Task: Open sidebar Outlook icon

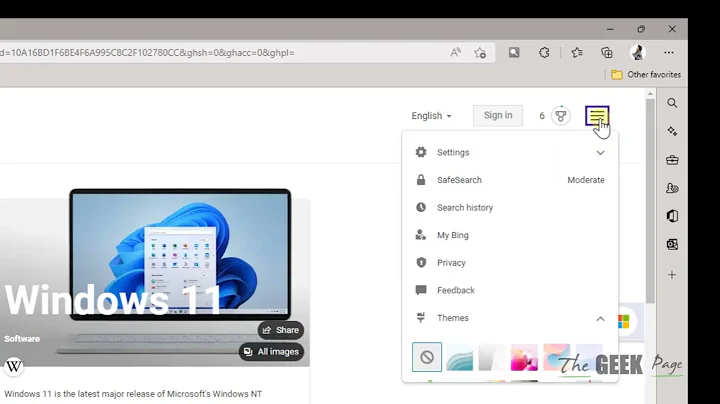Action: click(x=672, y=244)
